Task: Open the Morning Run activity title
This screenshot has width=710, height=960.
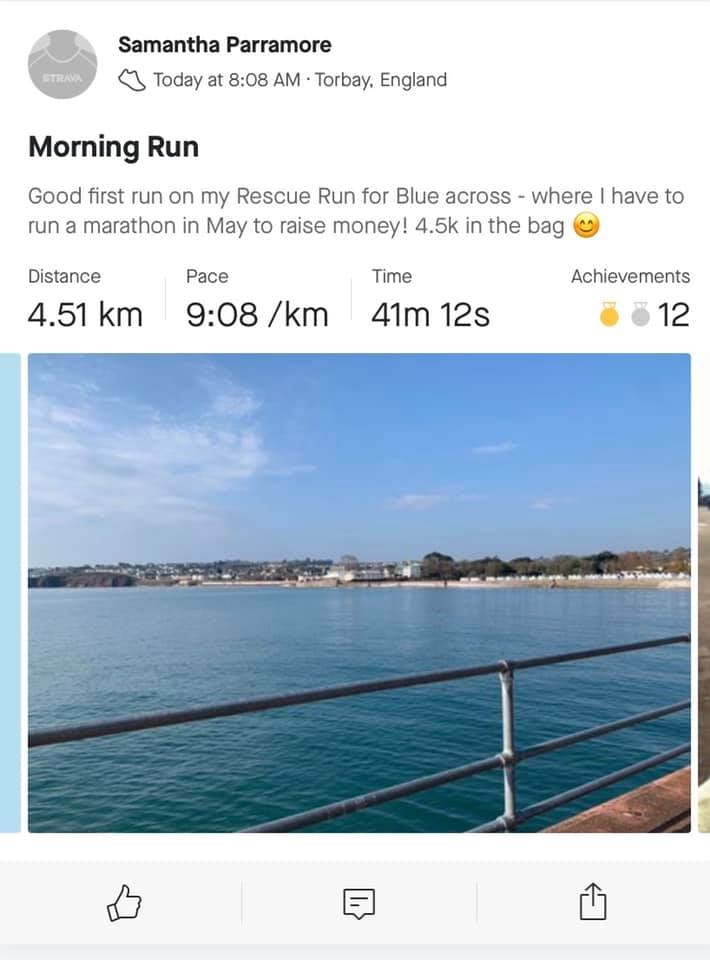Action: (x=113, y=147)
